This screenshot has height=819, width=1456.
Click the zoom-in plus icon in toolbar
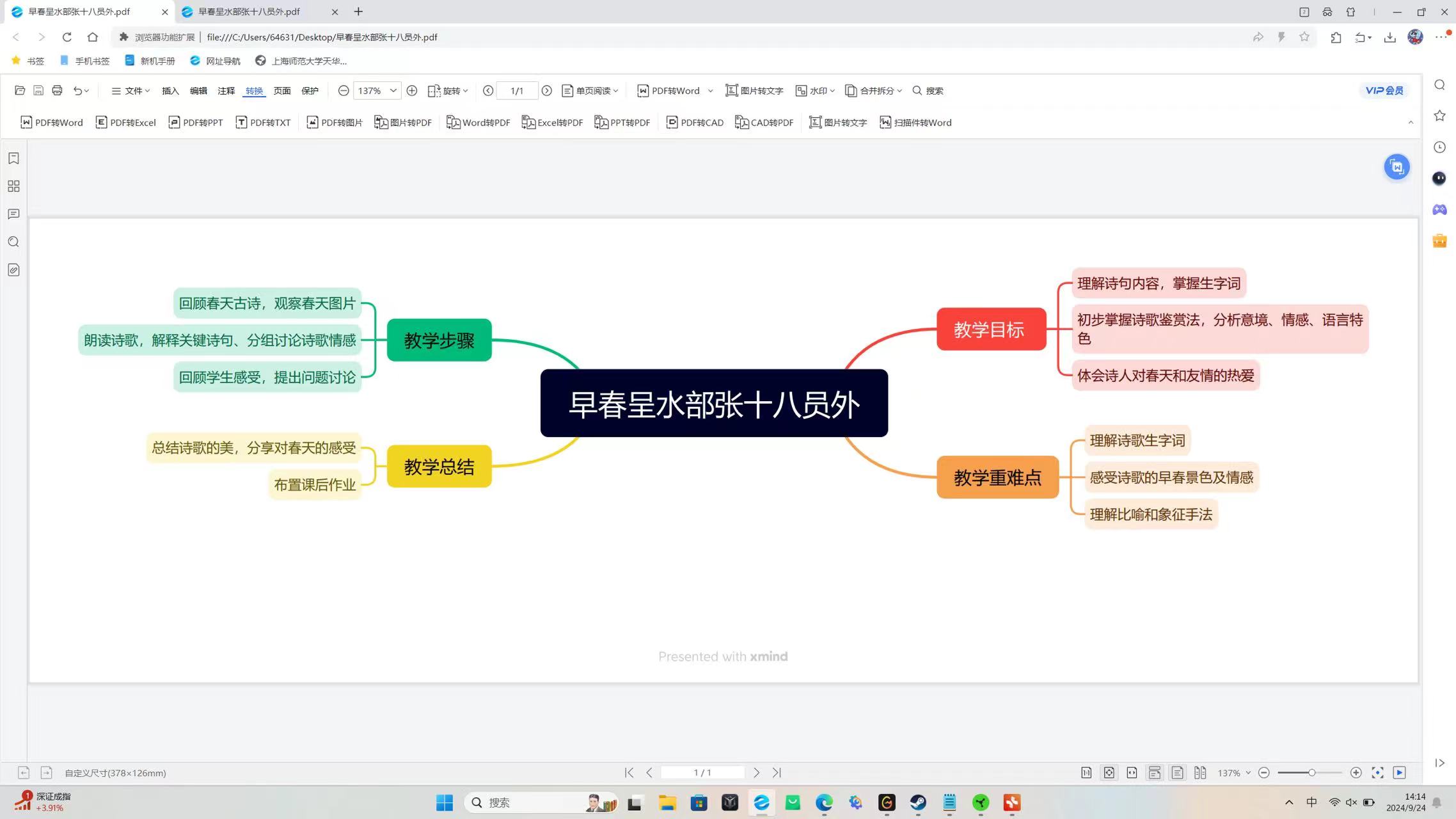tap(412, 90)
